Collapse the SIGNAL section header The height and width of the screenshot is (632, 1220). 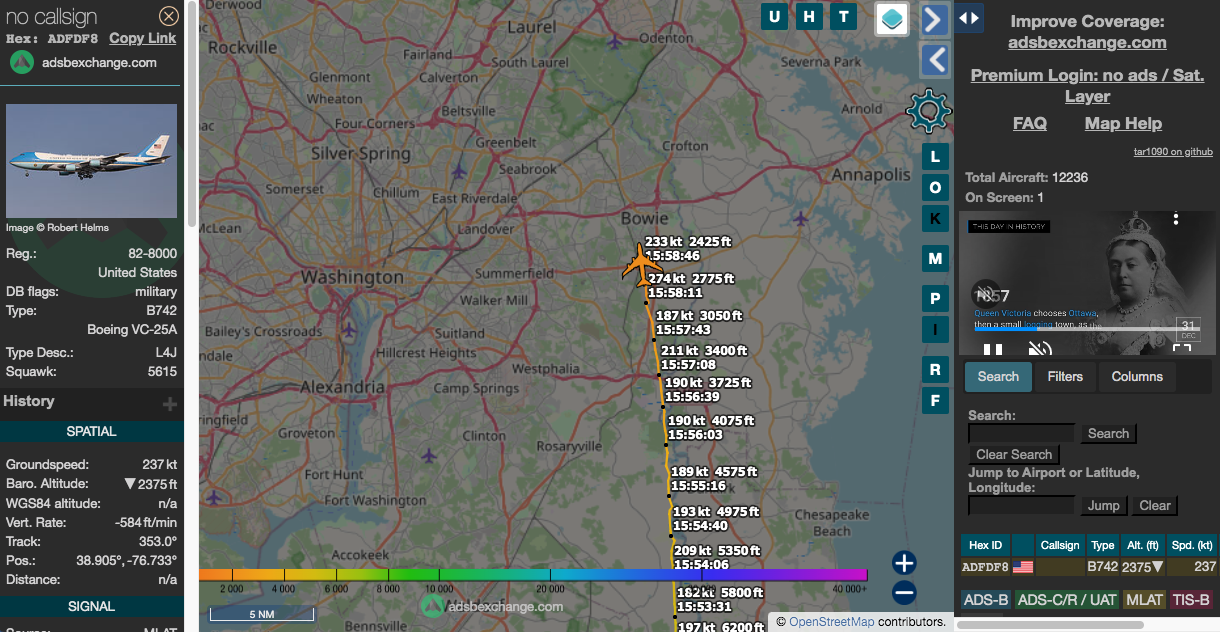pos(92,606)
